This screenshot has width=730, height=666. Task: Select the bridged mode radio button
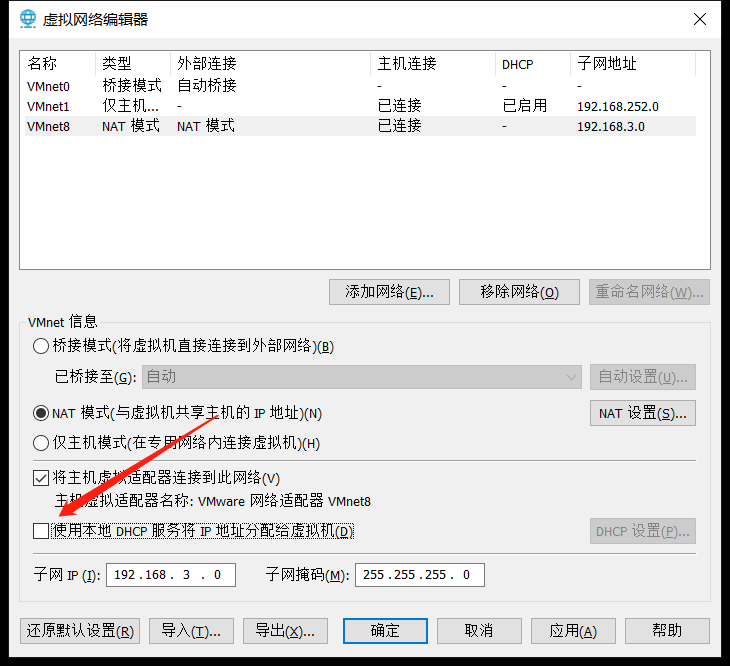(41, 347)
